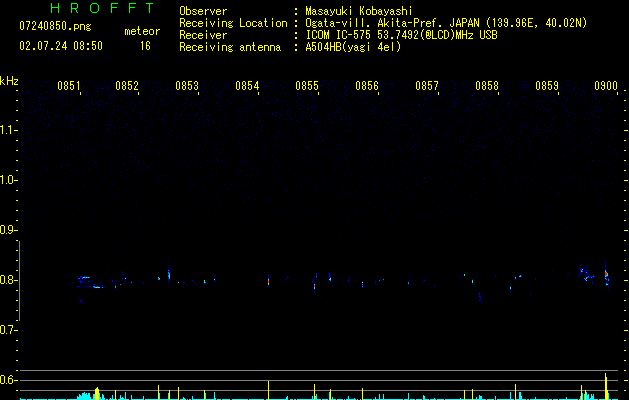Select the filename 07240850.png
This screenshot has height=400, width=629.
(55, 27)
